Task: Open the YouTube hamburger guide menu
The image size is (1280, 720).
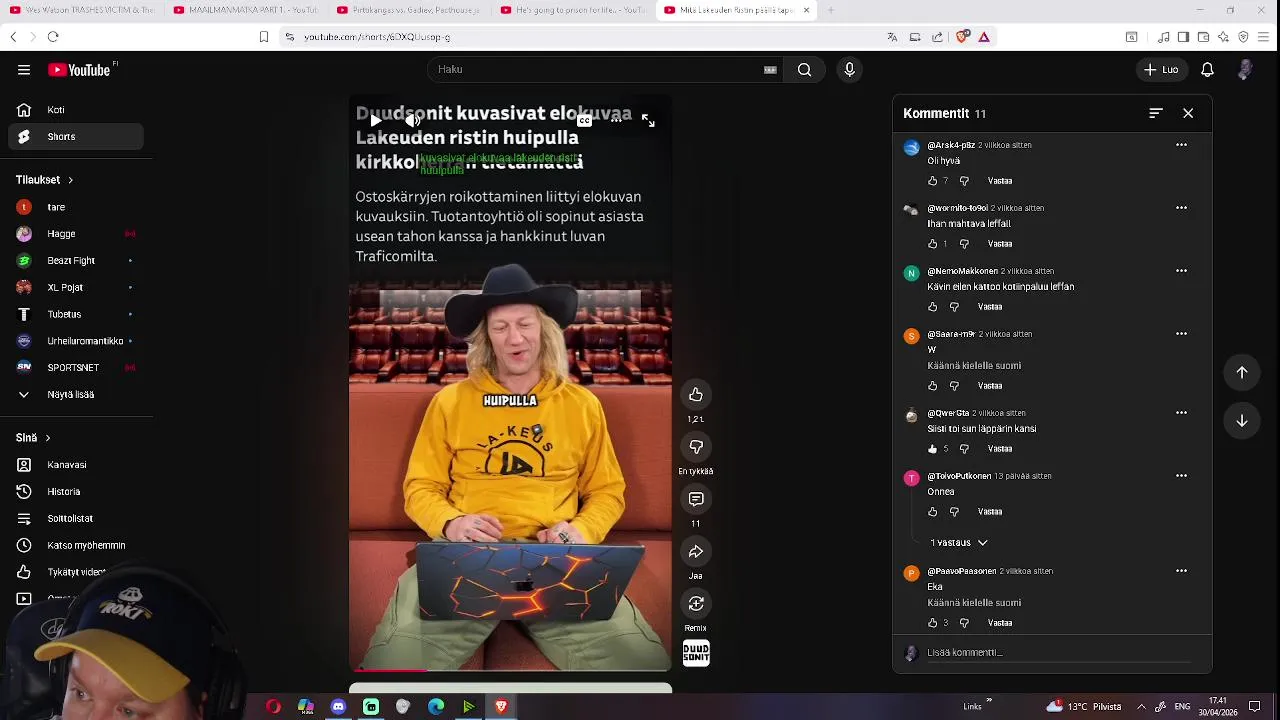Action: coord(24,70)
